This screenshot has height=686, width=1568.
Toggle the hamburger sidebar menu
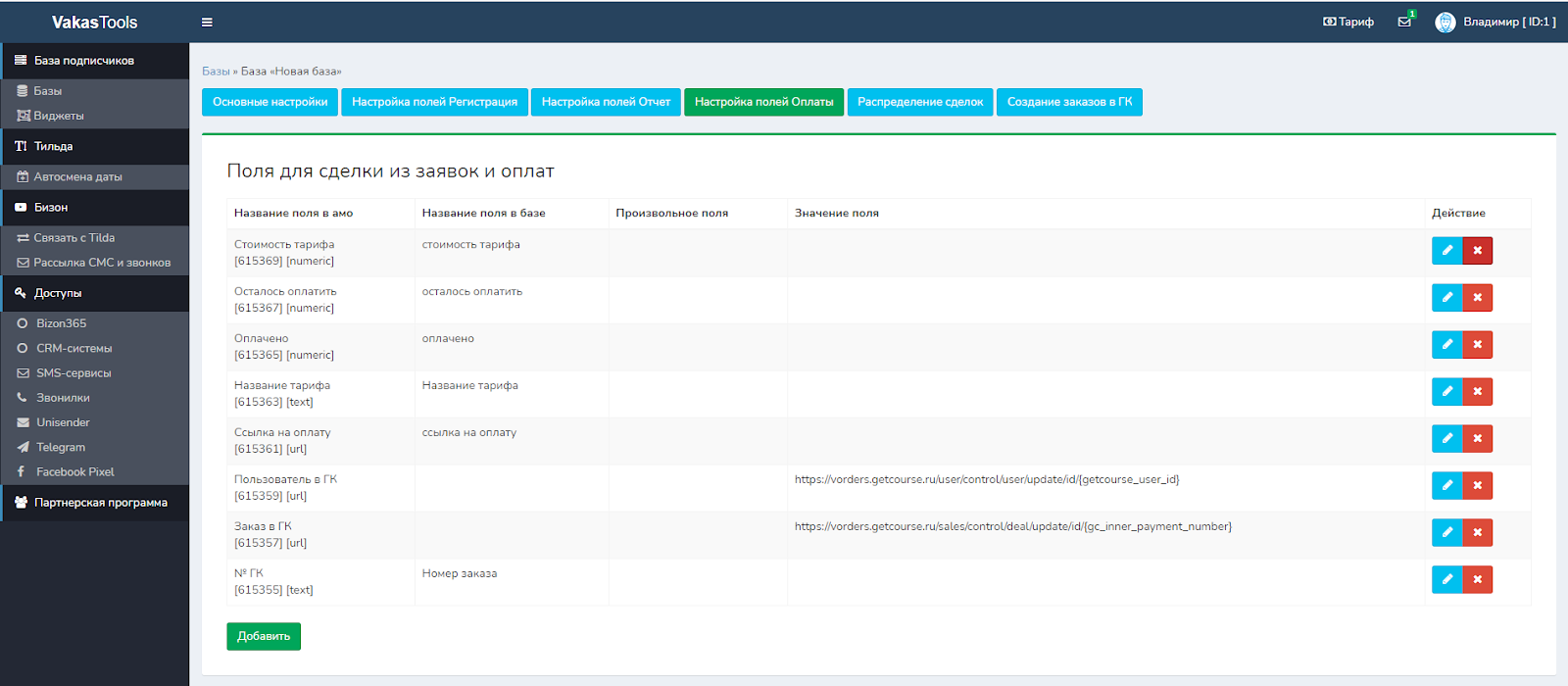(x=207, y=23)
